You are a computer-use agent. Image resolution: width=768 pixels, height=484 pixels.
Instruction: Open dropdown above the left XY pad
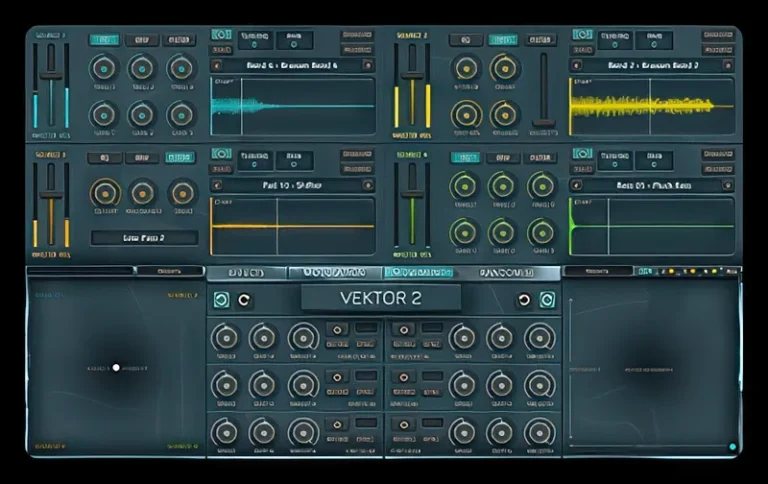[170, 271]
